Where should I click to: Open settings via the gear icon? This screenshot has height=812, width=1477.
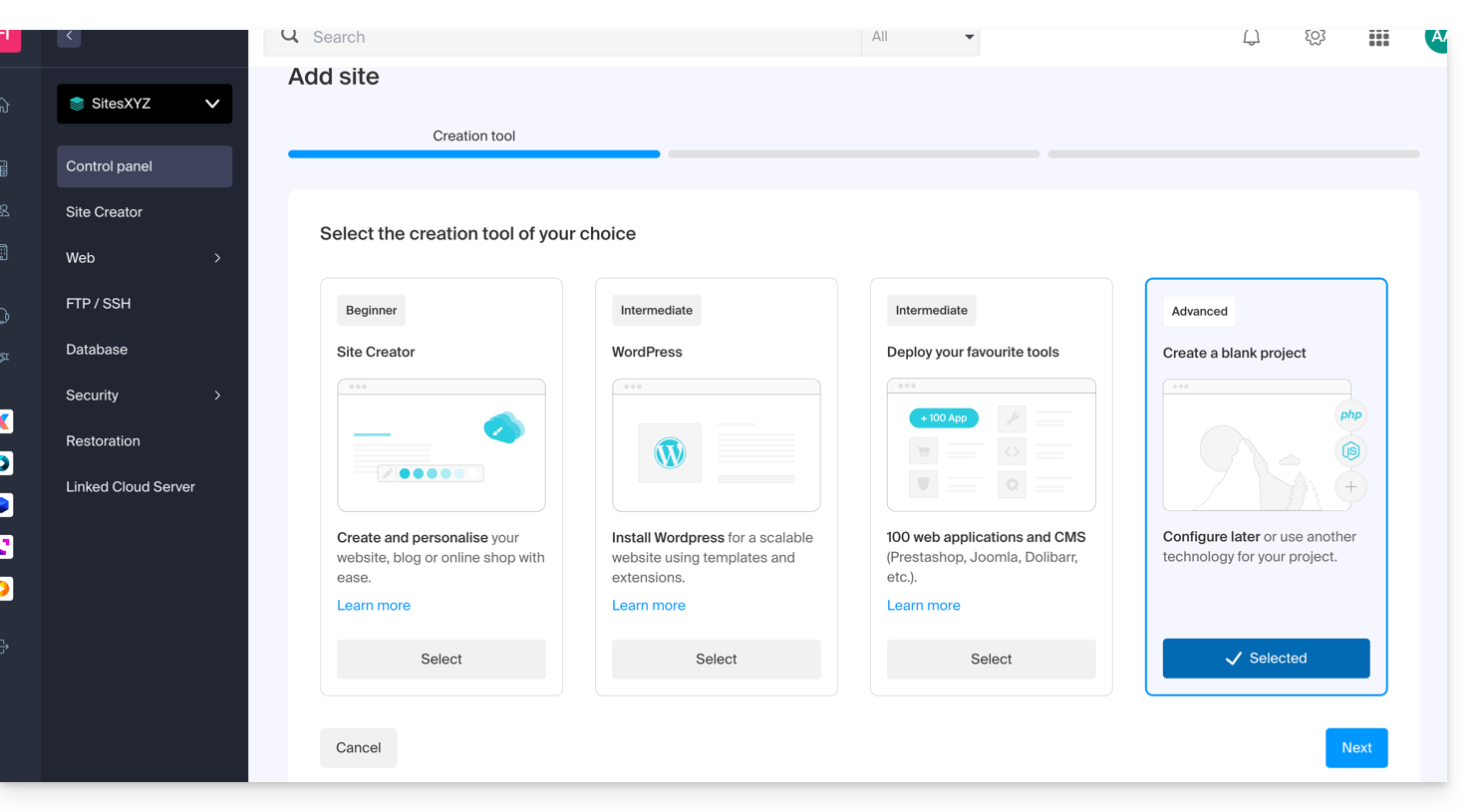pyautogui.click(x=1315, y=38)
